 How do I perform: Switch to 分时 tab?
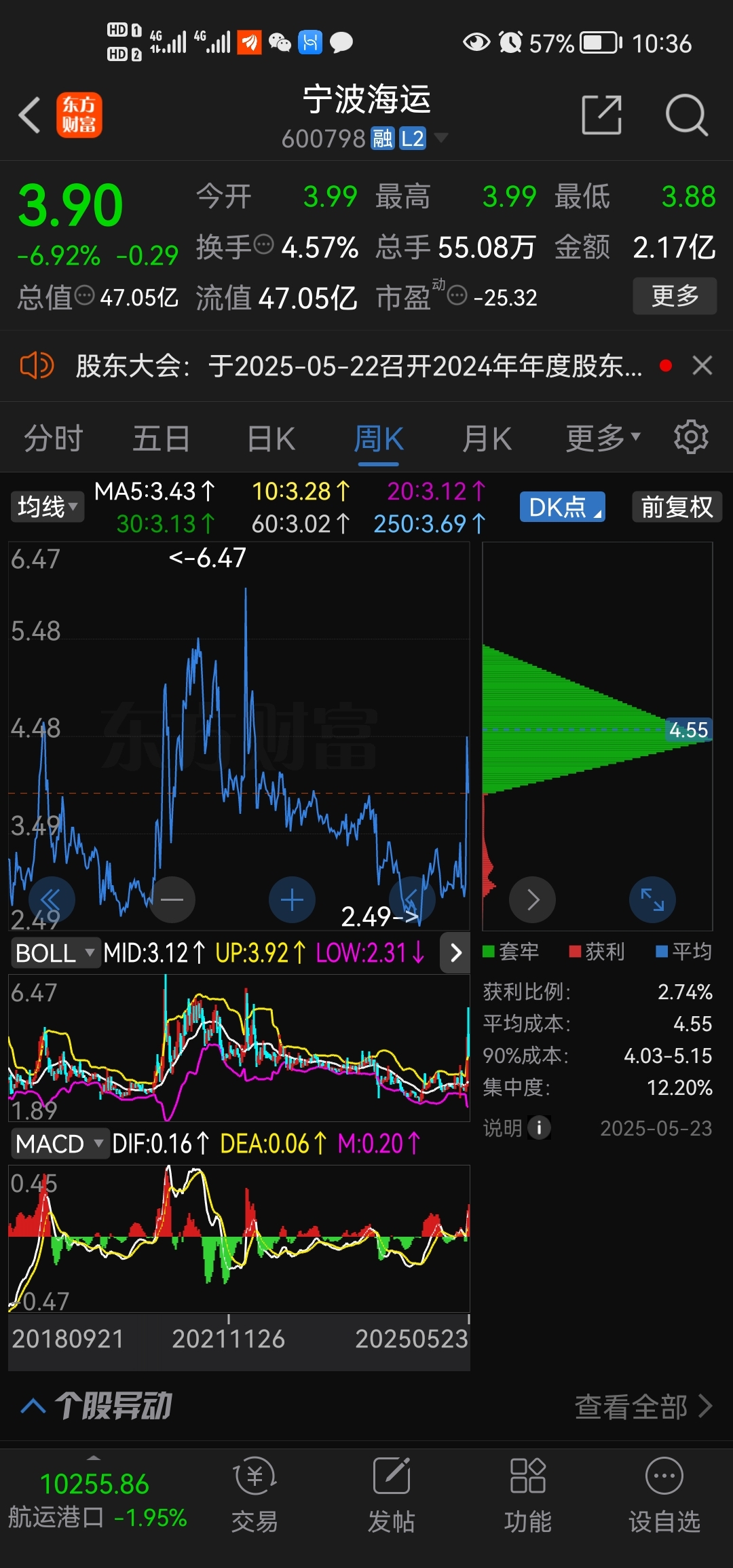click(x=54, y=438)
